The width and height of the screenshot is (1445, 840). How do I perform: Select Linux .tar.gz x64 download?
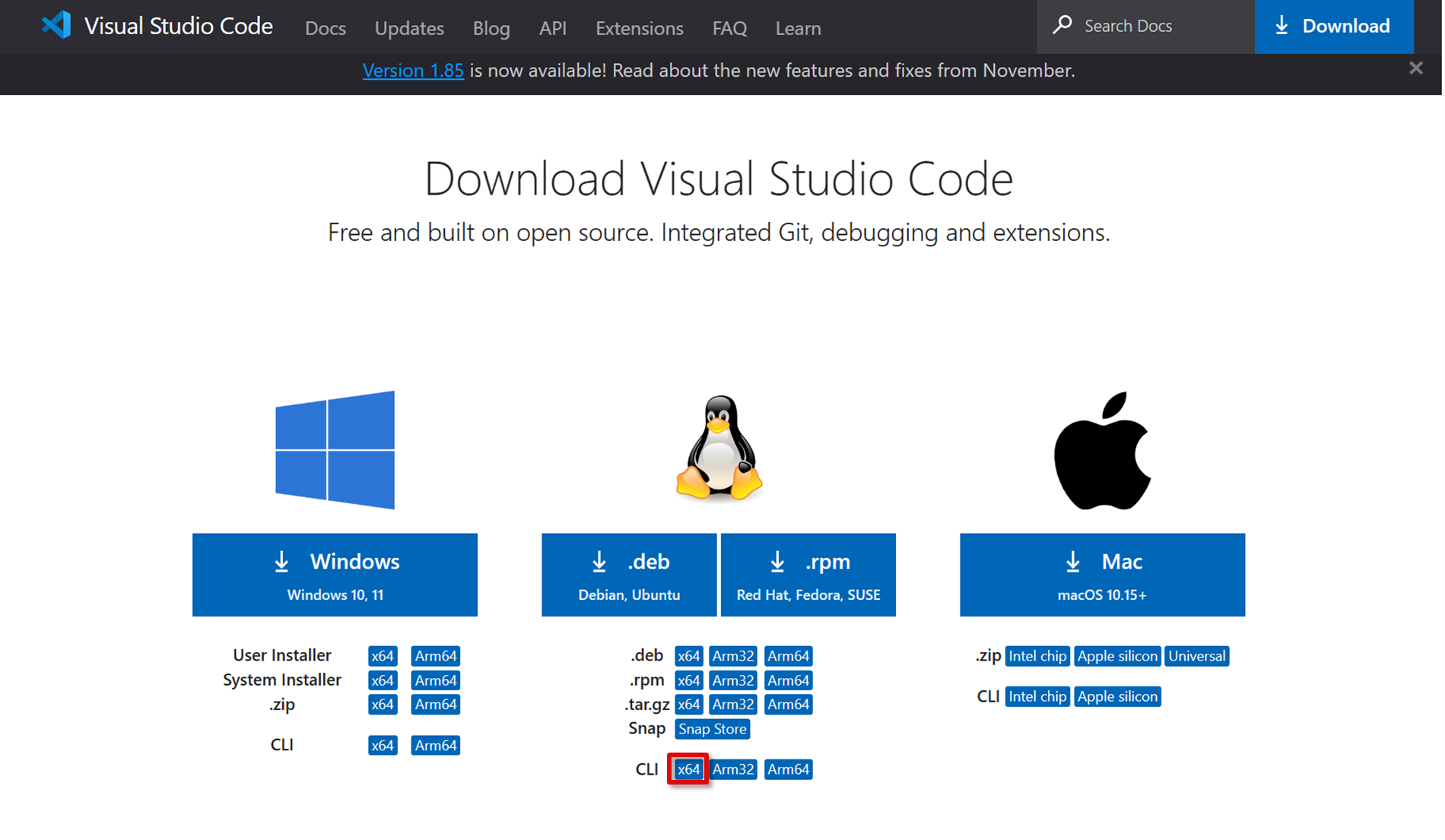pyautogui.click(x=688, y=705)
